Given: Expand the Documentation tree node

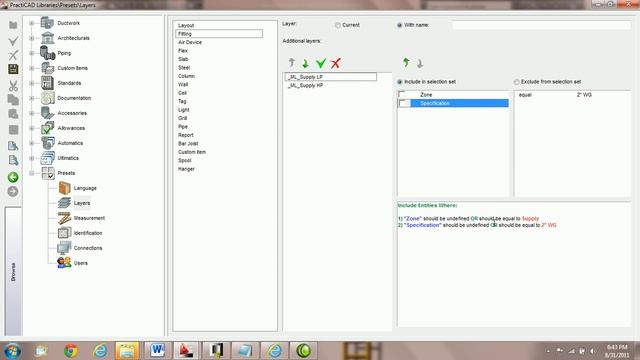Looking at the screenshot, I should coord(32,98).
